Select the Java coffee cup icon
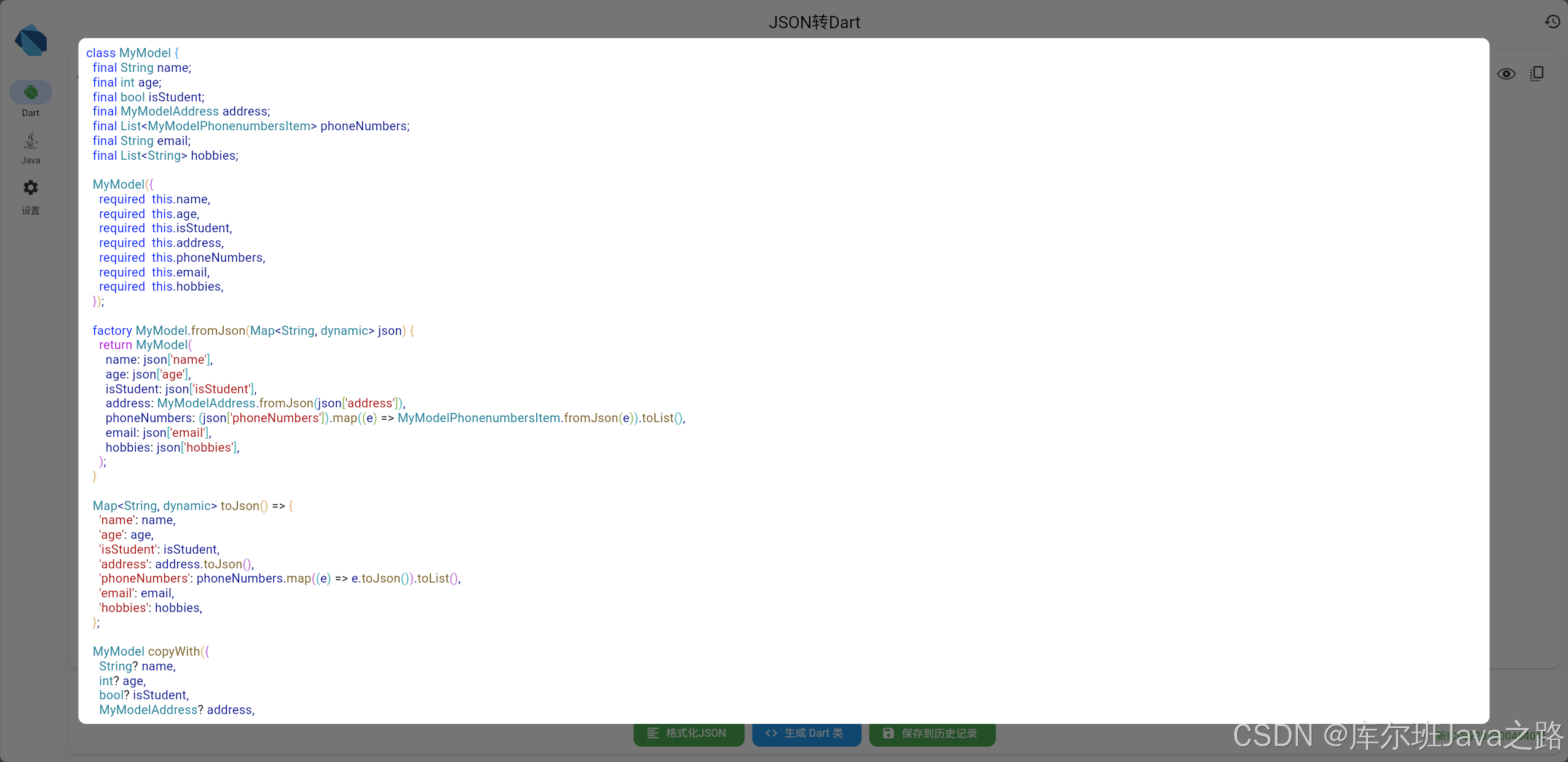The height and width of the screenshot is (762, 1568). (x=31, y=141)
